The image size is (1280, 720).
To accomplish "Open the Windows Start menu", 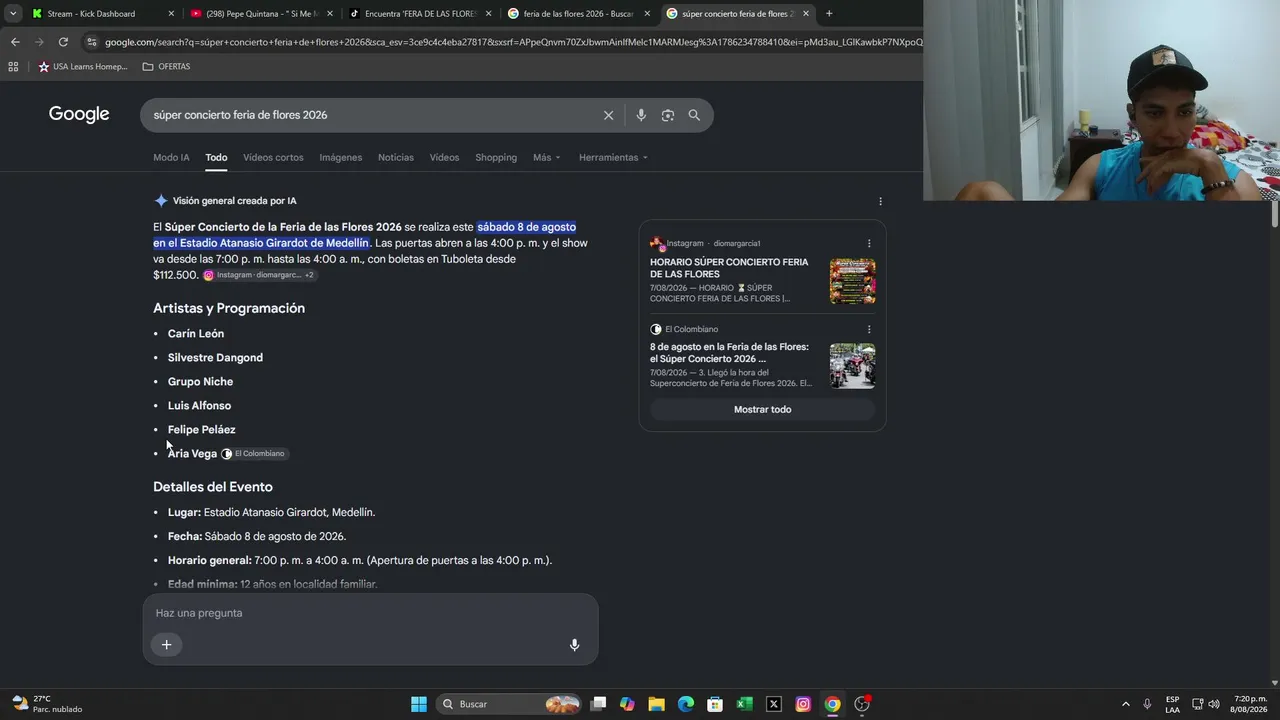I will tap(419, 704).
